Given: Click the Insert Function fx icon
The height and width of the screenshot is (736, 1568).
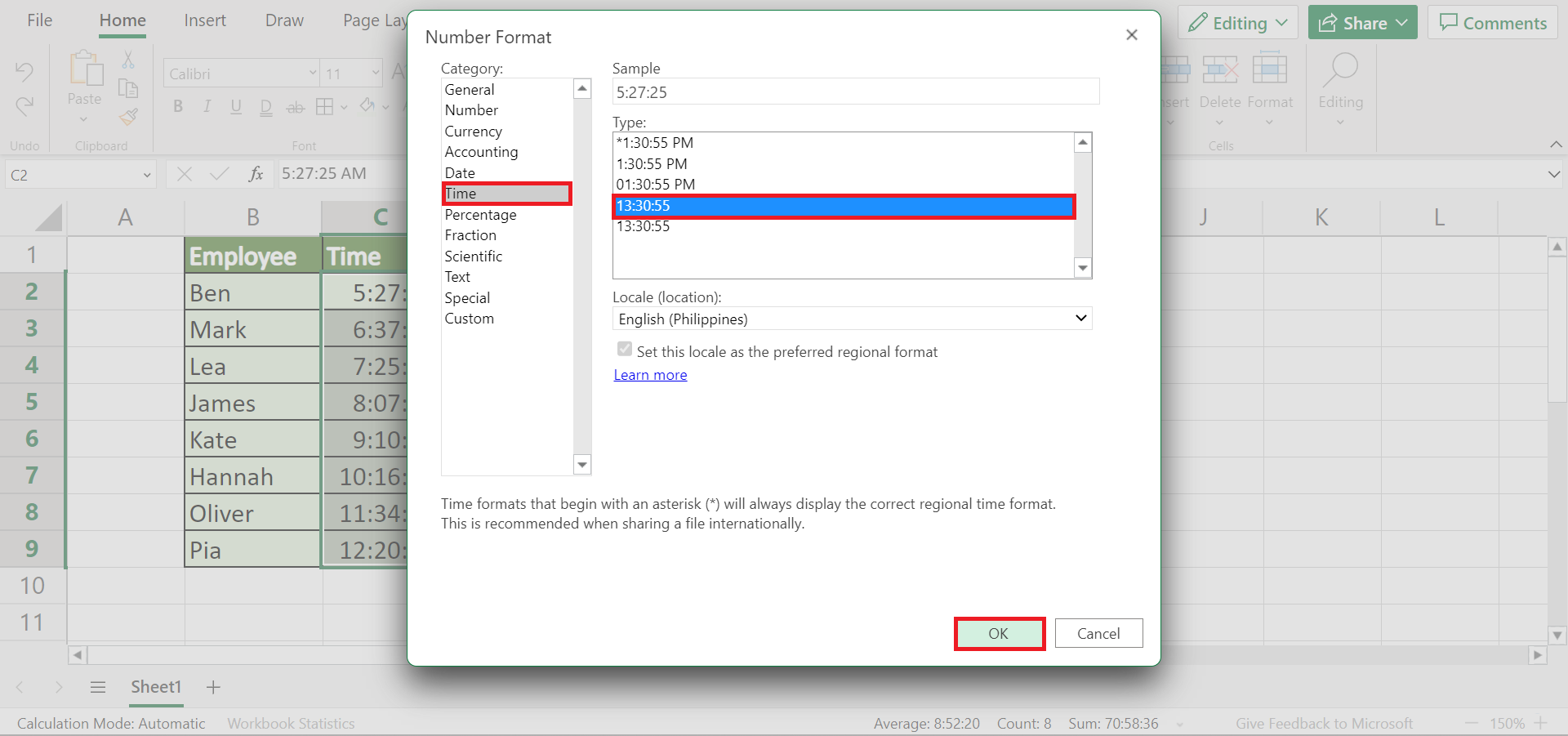Looking at the screenshot, I should tap(256, 173).
